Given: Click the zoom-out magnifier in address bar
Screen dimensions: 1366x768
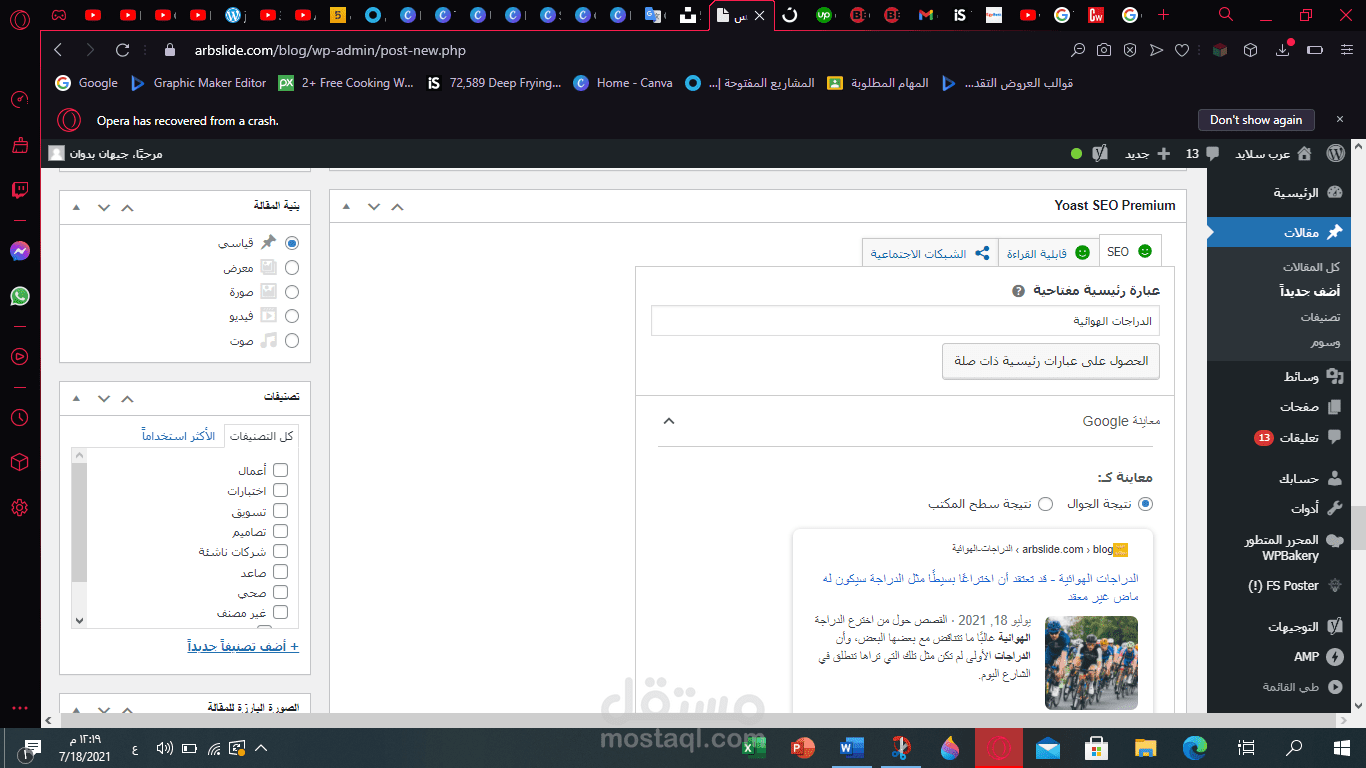Looking at the screenshot, I should pos(1078,50).
